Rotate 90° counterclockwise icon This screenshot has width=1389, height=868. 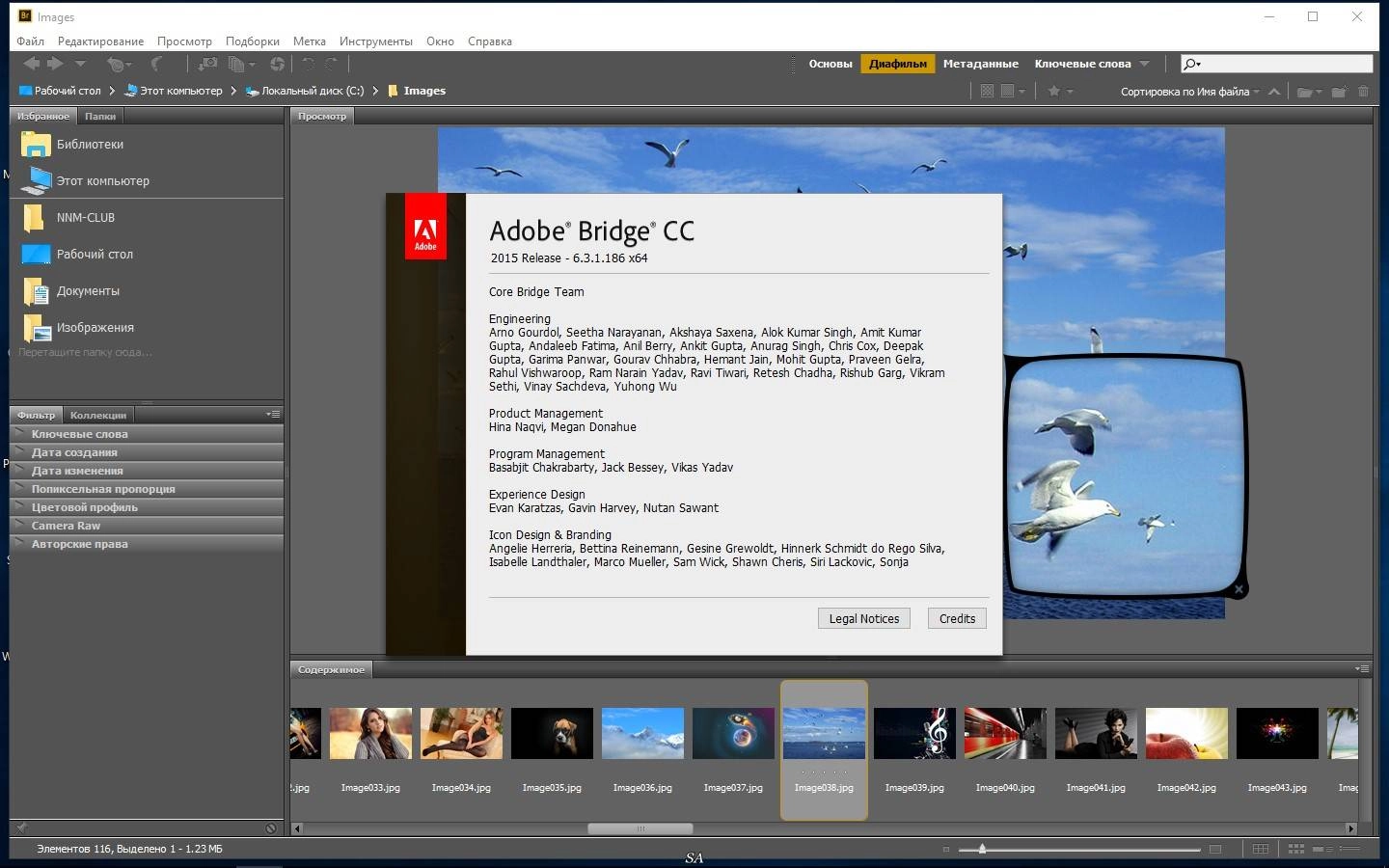click(x=309, y=64)
